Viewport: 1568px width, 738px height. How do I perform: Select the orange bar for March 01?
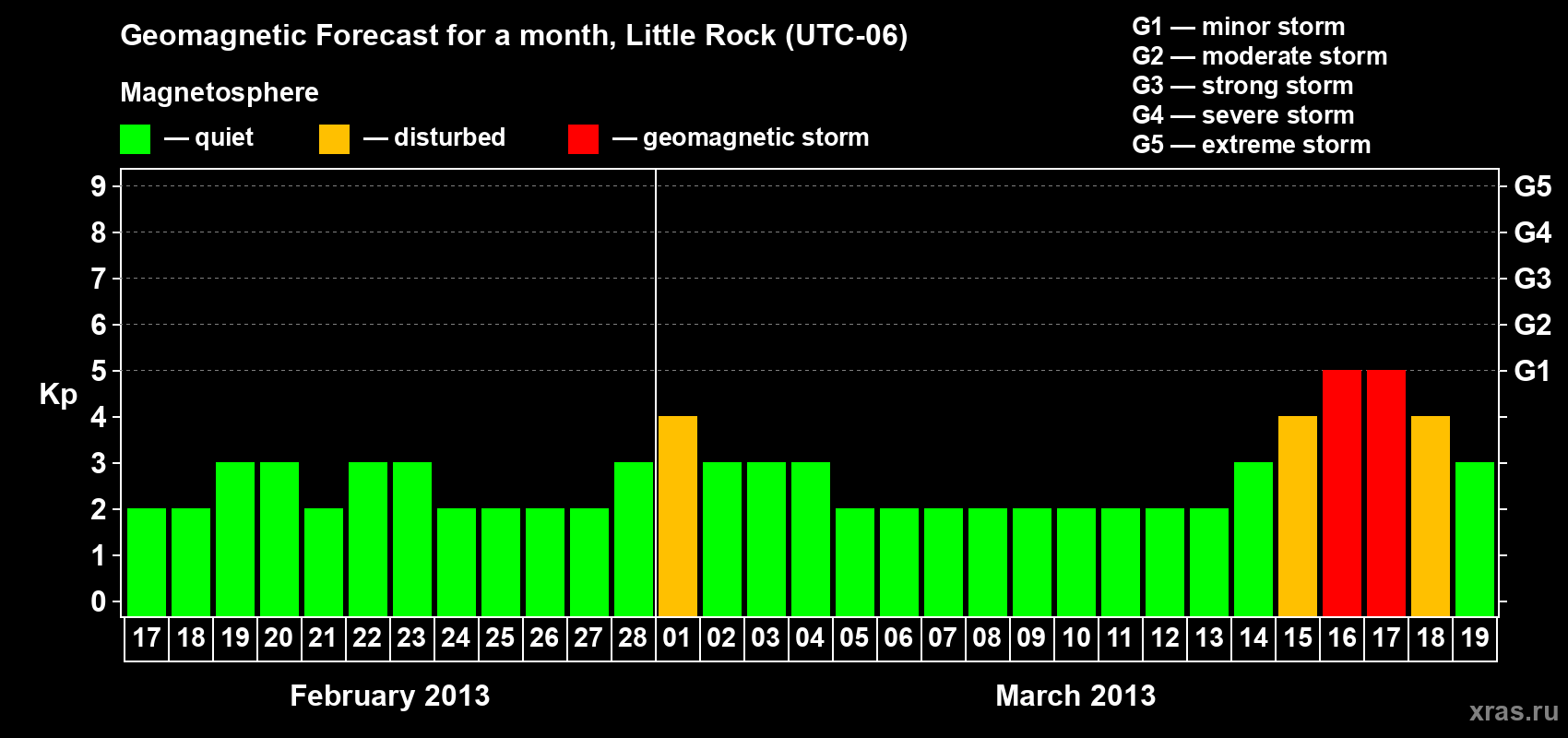click(x=678, y=516)
